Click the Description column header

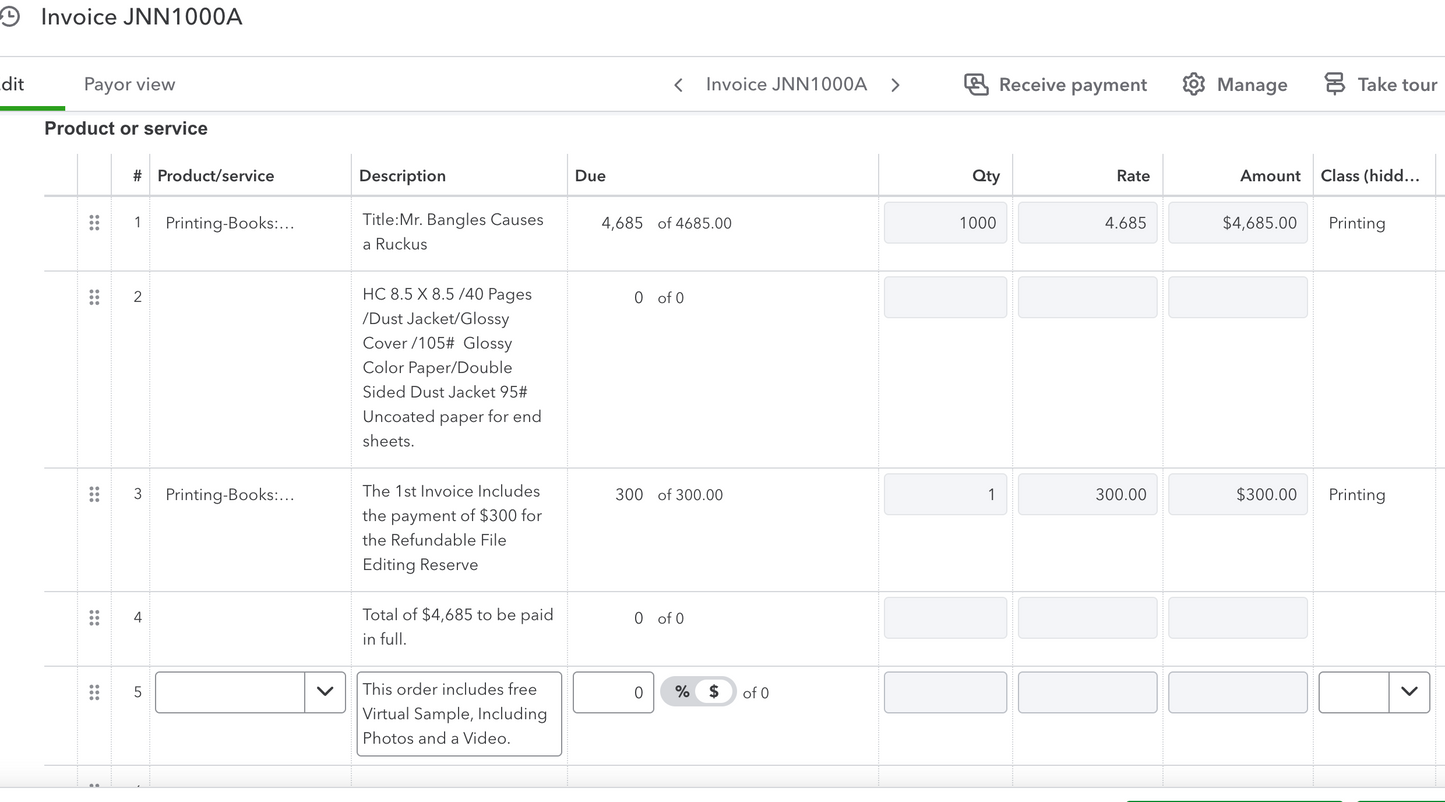403,176
